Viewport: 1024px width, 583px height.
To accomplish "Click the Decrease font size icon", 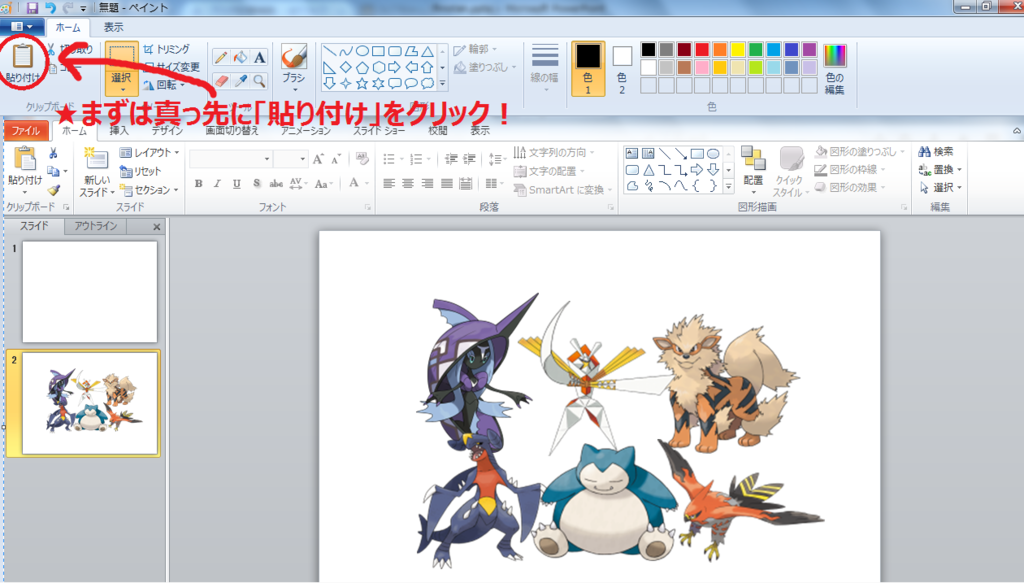I will tap(336, 159).
